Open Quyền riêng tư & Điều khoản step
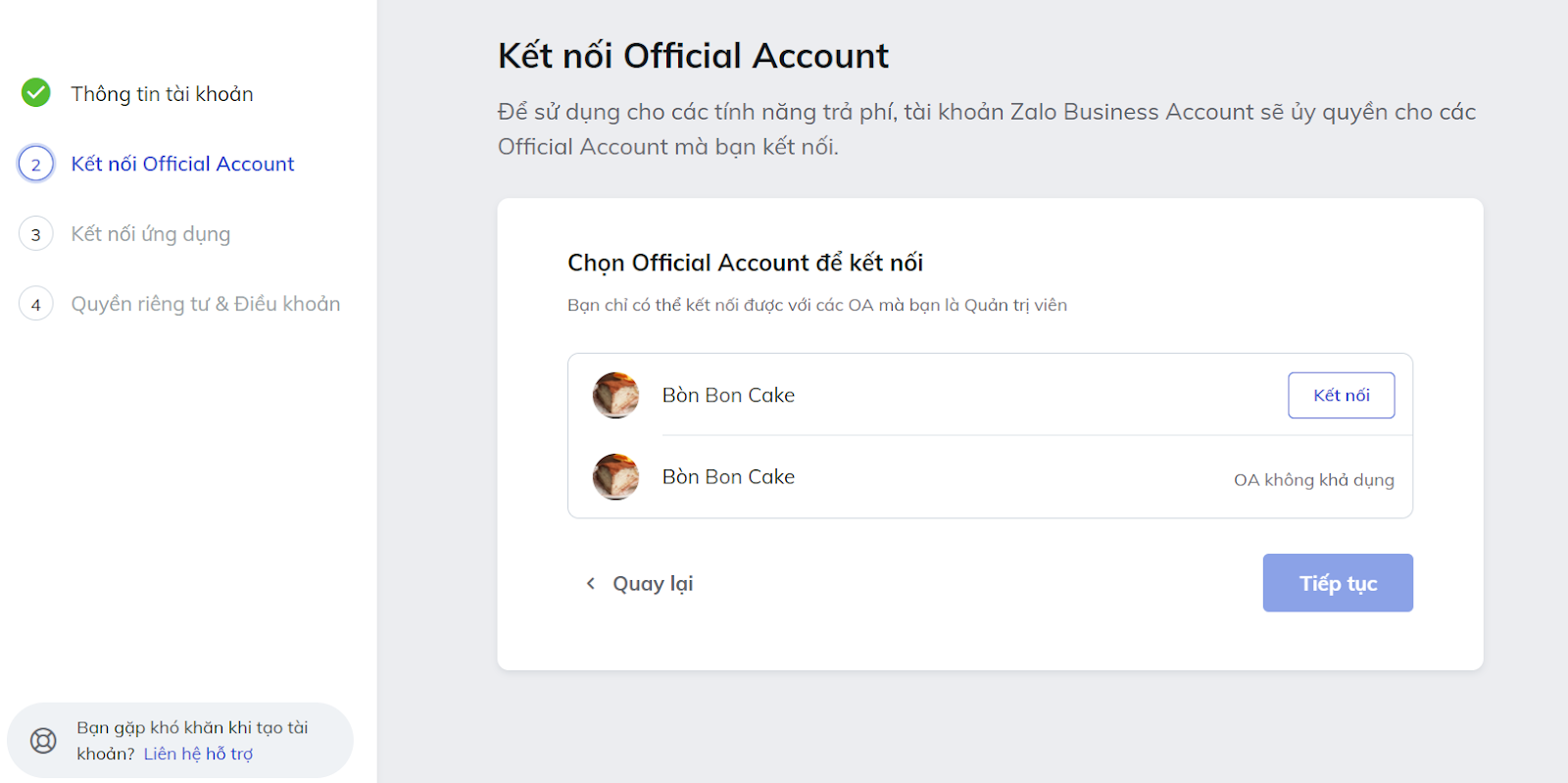 (x=206, y=304)
